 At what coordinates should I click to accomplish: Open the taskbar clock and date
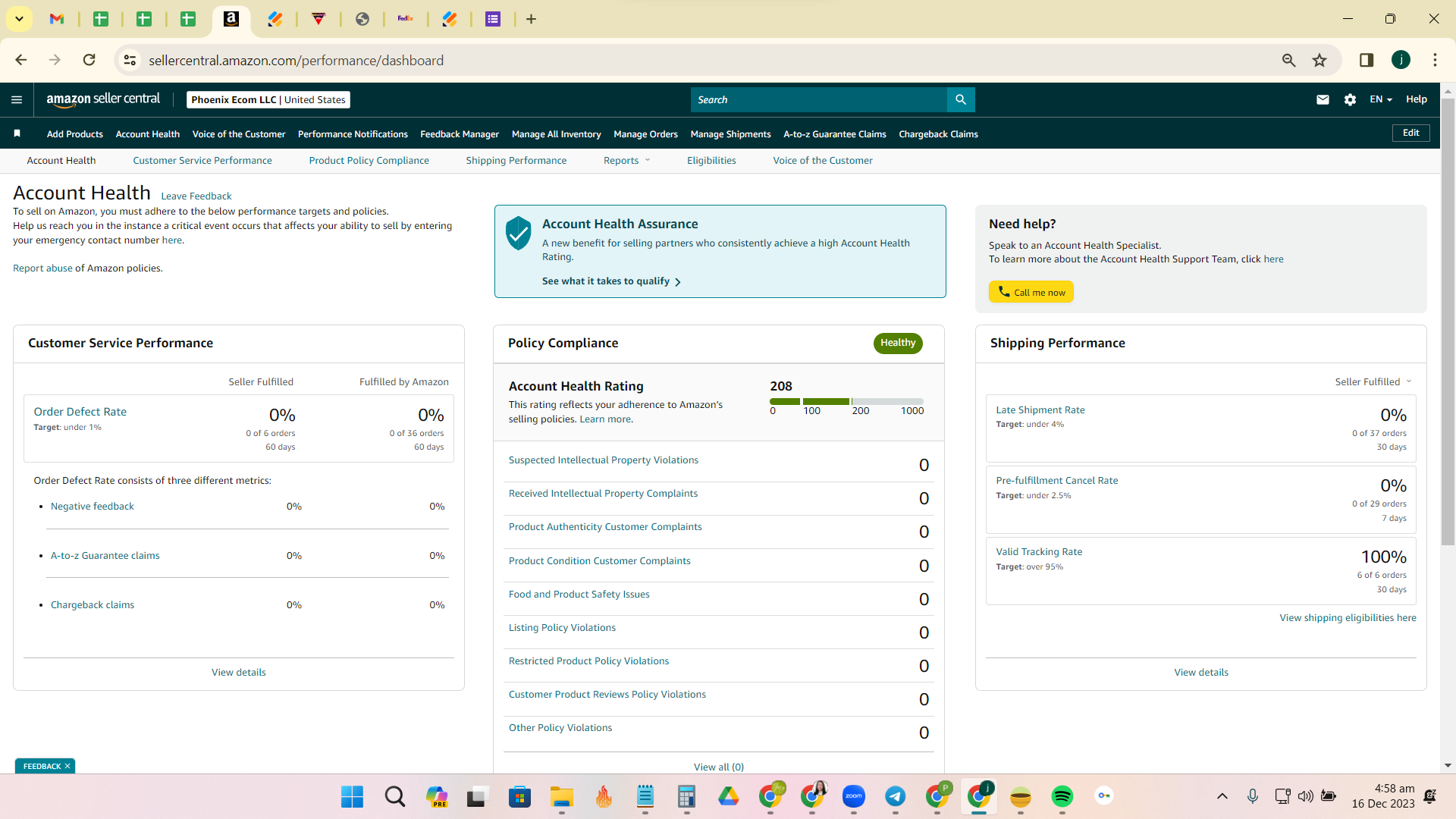pyautogui.click(x=1383, y=796)
